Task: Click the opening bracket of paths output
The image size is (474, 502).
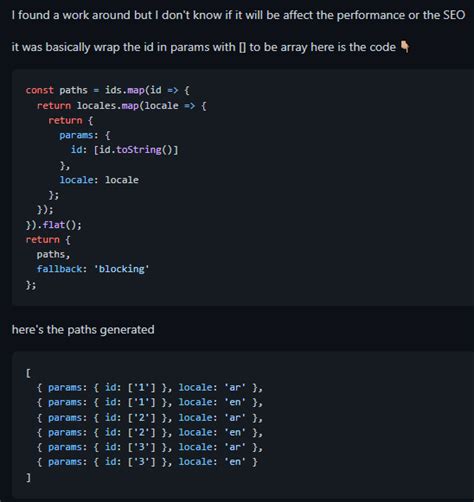Action: click(x=28, y=373)
